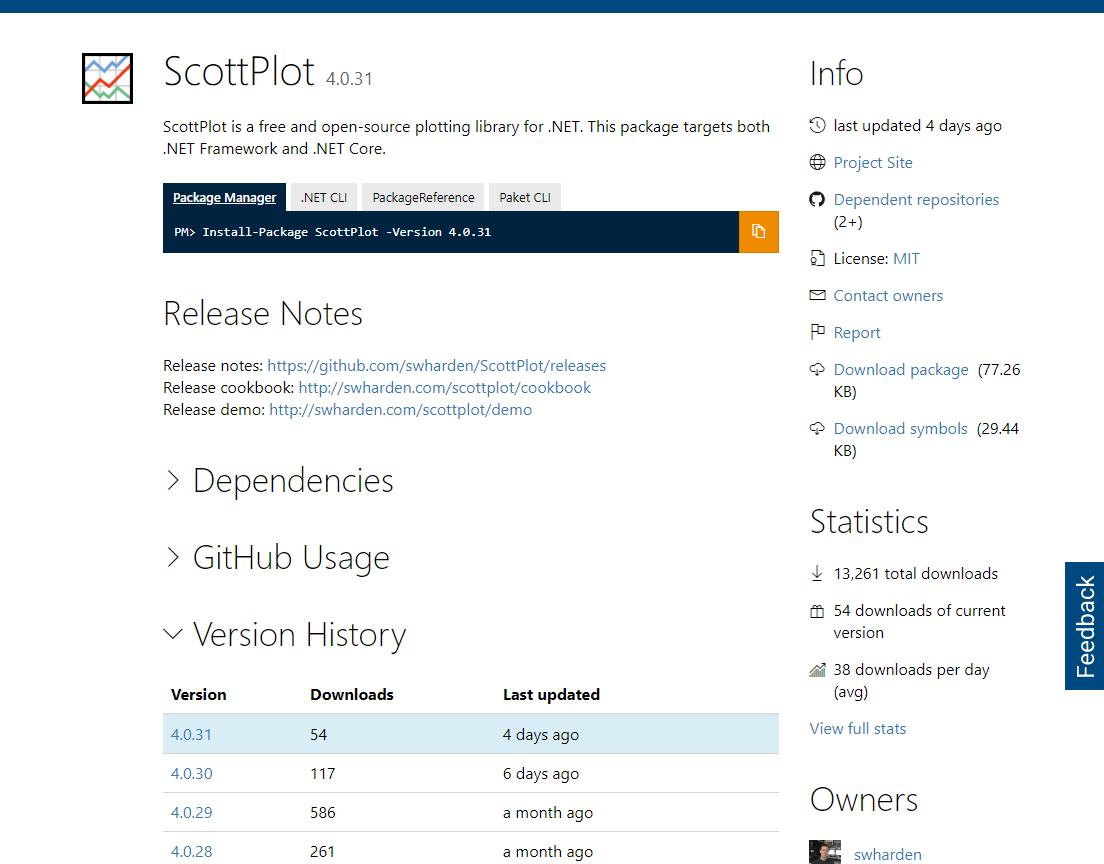This screenshot has height=864, width=1104.
Task: Open the Dependent repositories link
Action: [916, 199]
